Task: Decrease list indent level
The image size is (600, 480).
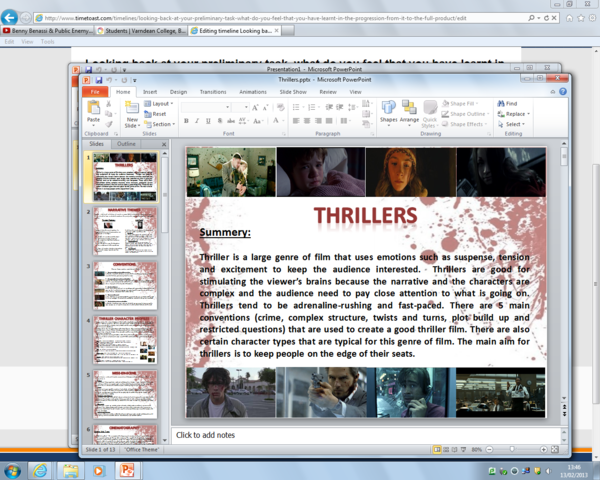Action: 329,107
